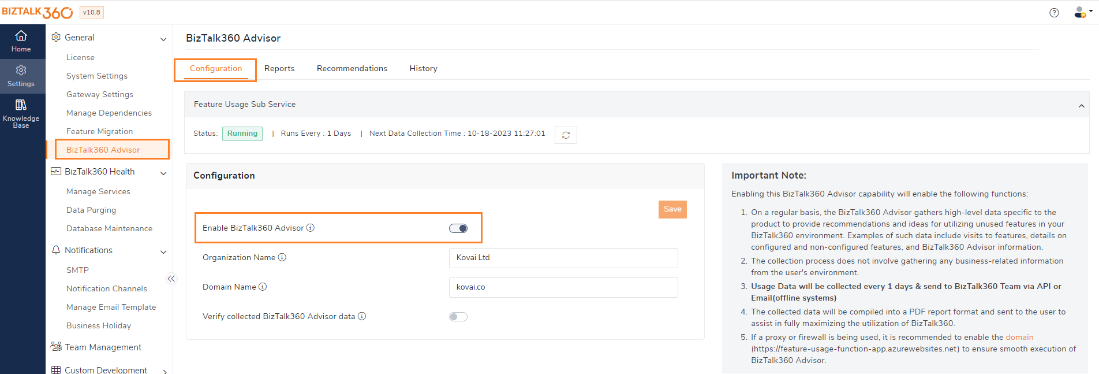Click info icon beside Verify collected data
Image resolution: width=1099 pixels, height=374 pixels.
coord(362,317)
